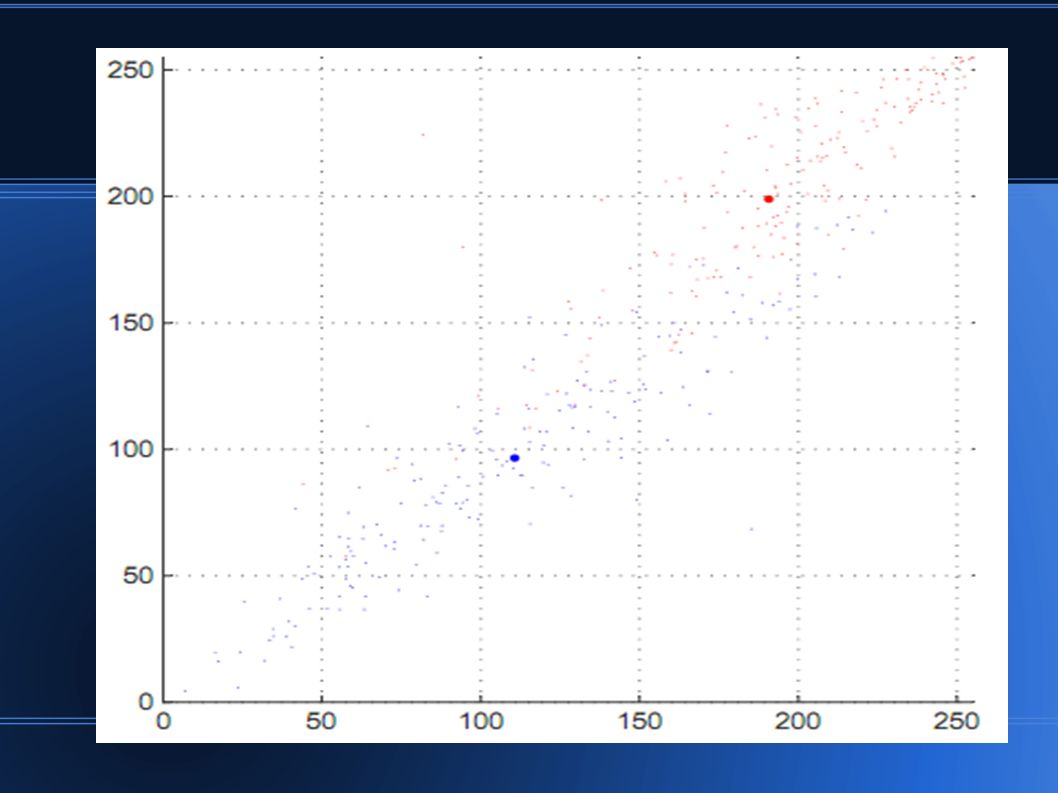This screenshot has height=793, width=1058.
Task: Select the vertical axis label 250
Action: [131, 70]
